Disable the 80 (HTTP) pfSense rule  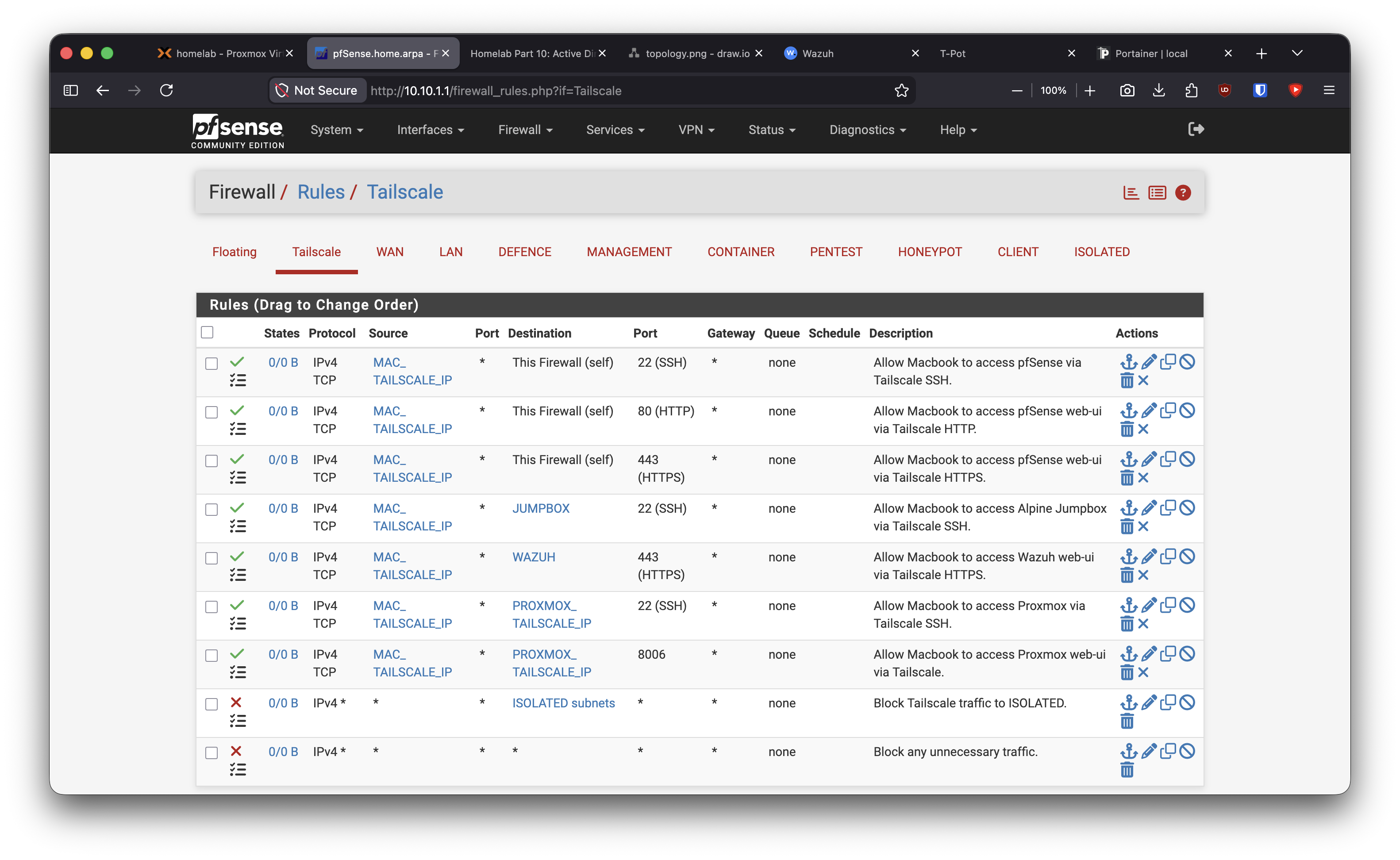1187,410
